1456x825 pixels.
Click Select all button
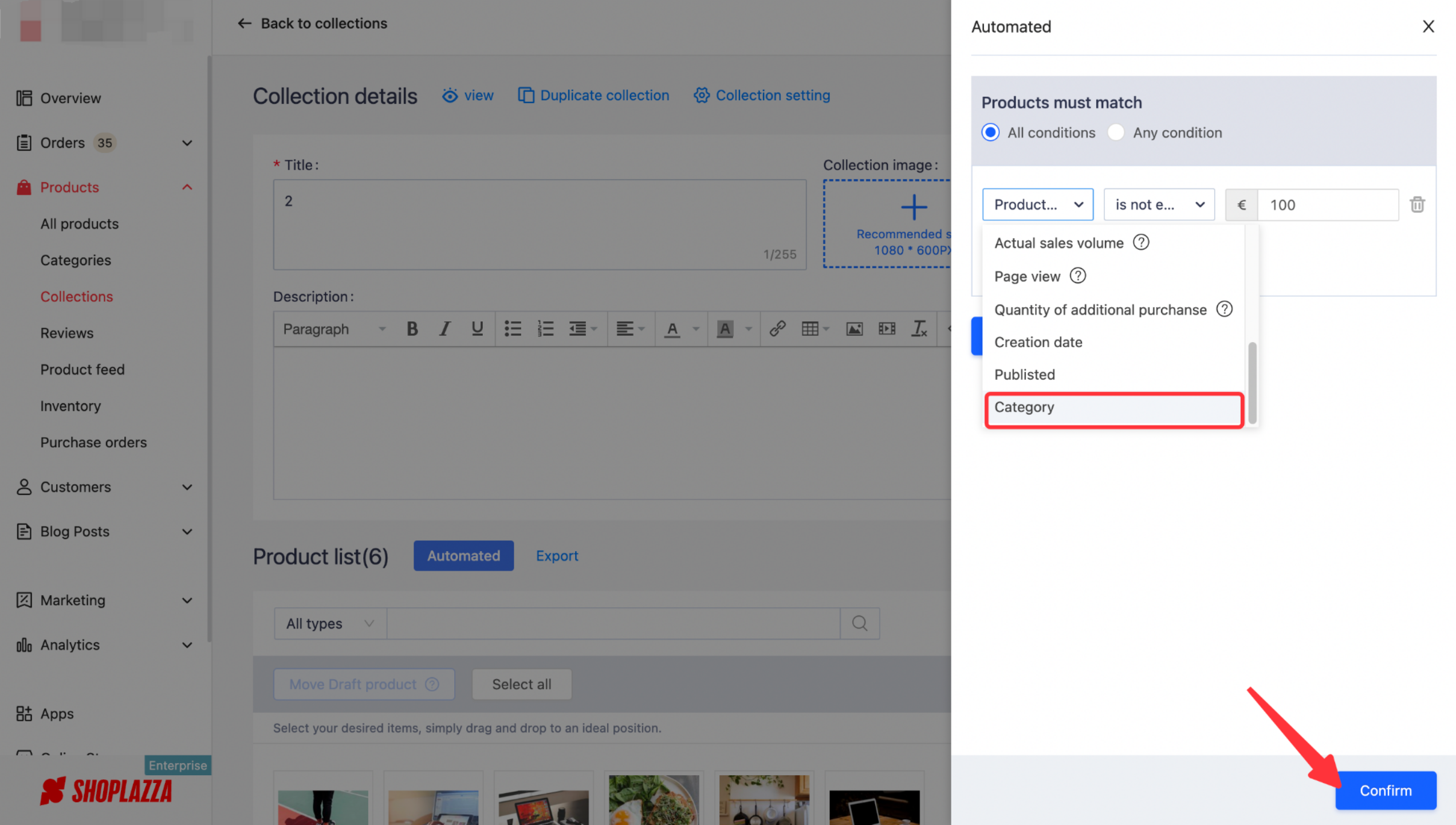click(521, 684)
